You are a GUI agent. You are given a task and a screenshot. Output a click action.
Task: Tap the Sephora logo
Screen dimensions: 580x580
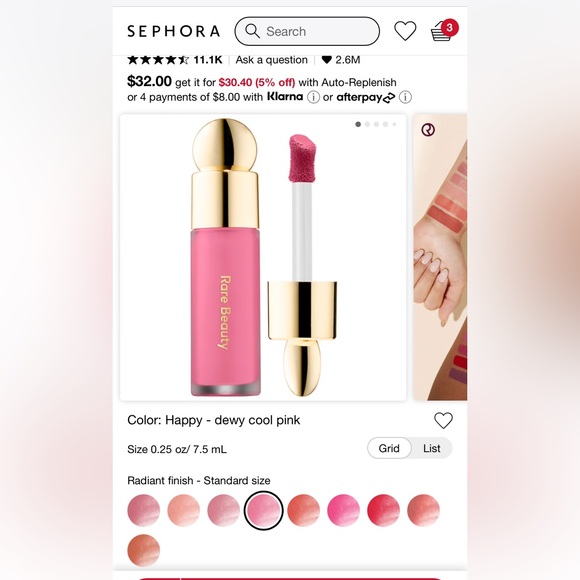point(173,31)
